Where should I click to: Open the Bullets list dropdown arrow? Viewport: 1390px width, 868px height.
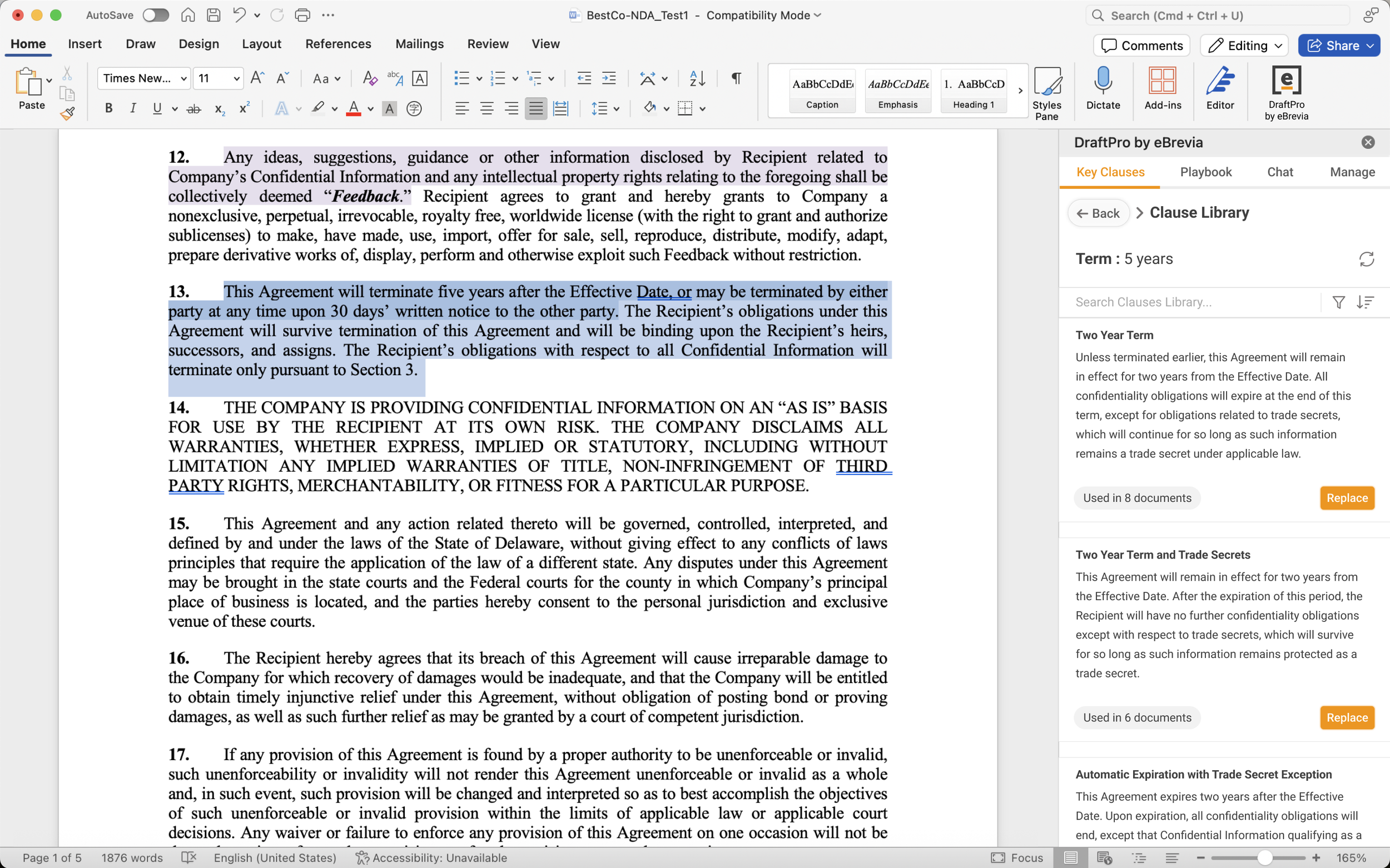[x=479, y=79]
